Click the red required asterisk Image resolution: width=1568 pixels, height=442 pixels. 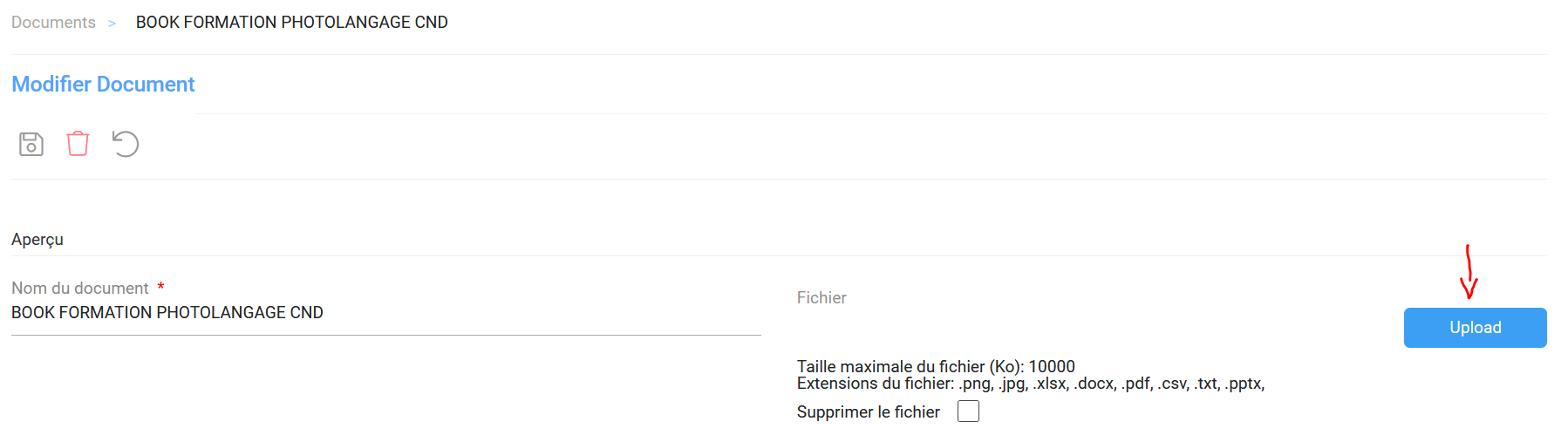[160, 287]
